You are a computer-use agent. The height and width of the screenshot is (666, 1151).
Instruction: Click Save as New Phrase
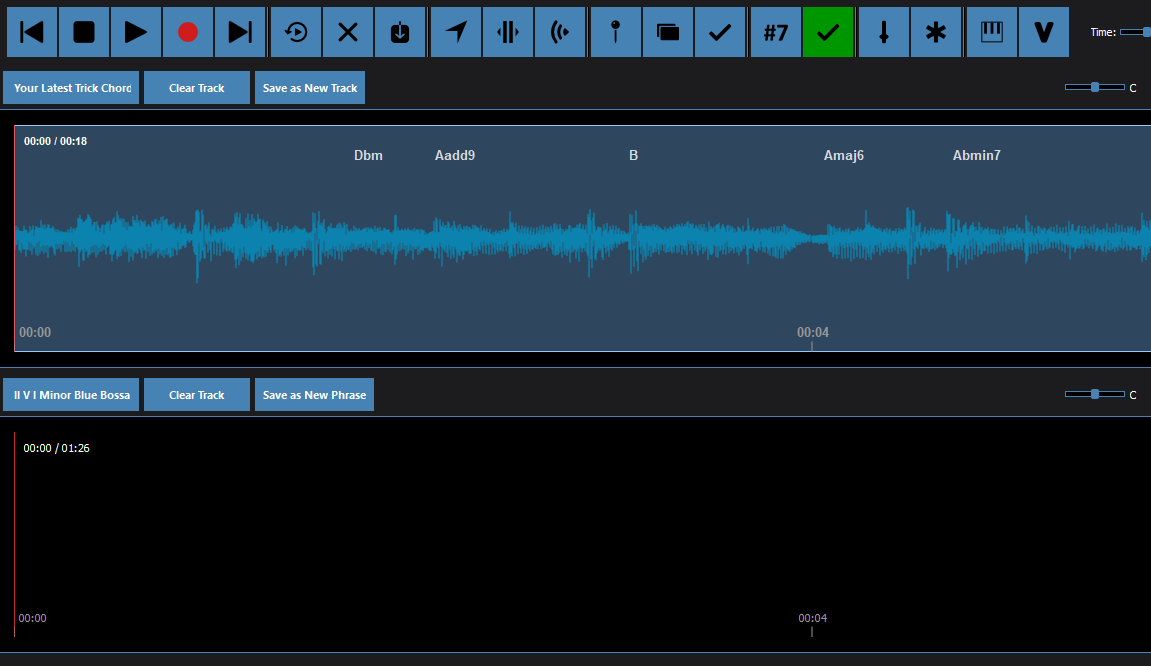click(314, 395)
